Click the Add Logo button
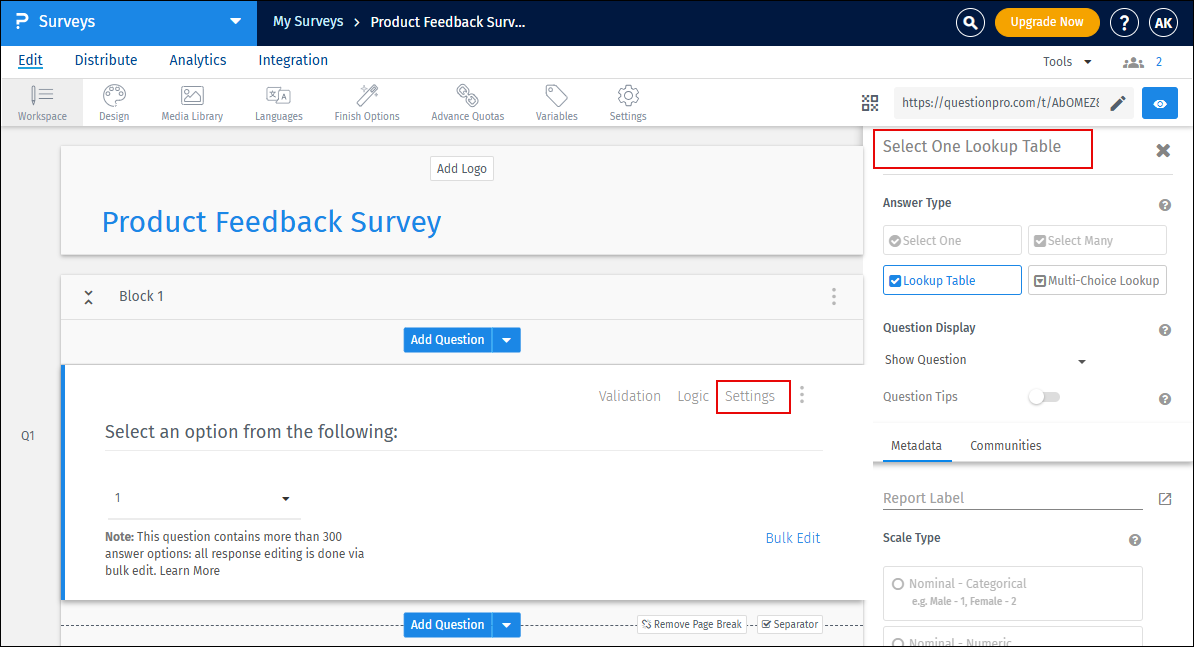1194x647 pixels. (461, 169)
